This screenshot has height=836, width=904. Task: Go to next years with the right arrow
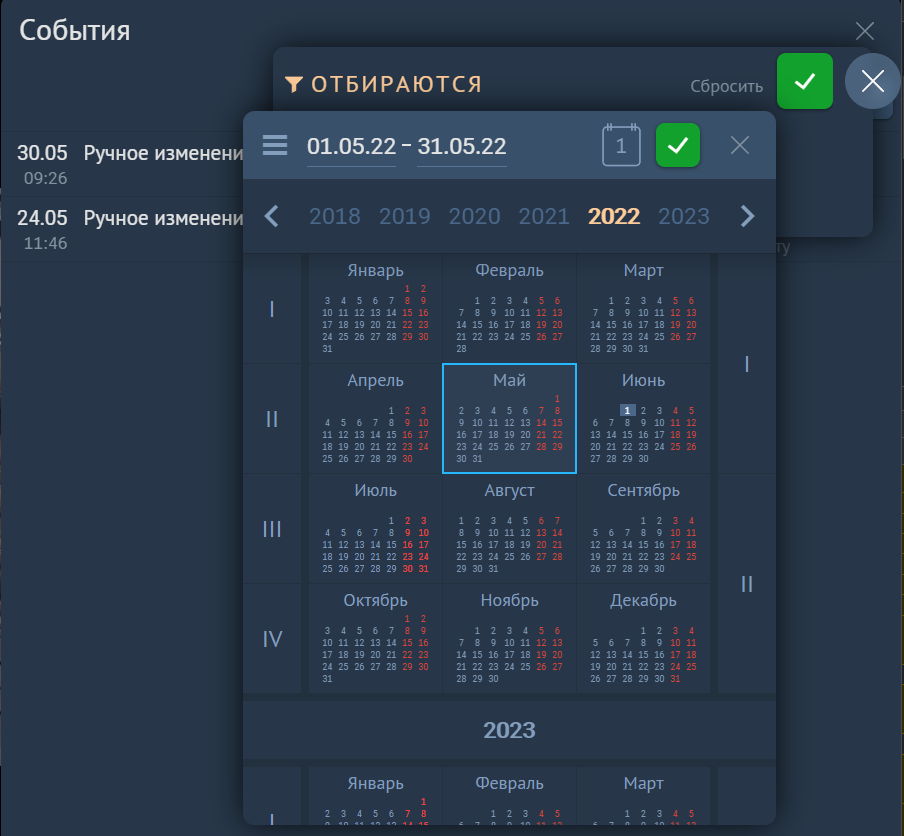[x=747, y=216]
